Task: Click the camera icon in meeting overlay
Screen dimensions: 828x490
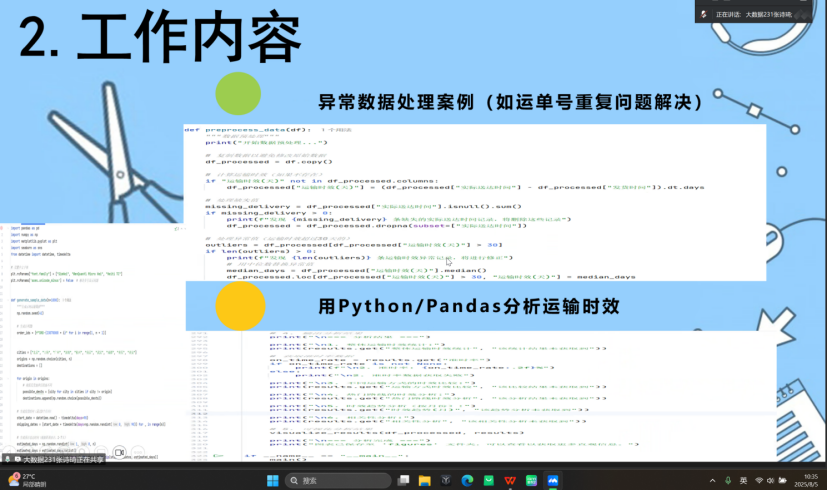Action: click(x=119, y=452)
